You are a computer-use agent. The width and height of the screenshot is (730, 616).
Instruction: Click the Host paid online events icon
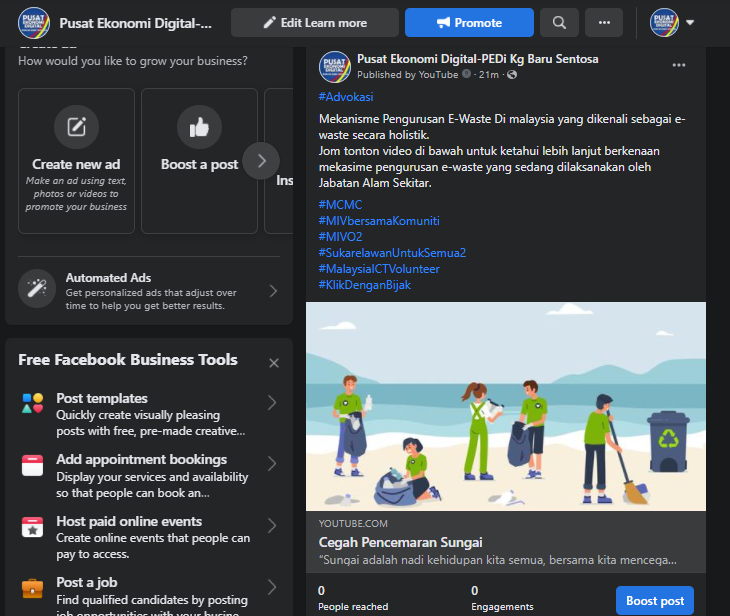pyautogui.click(x=33, y=527)
